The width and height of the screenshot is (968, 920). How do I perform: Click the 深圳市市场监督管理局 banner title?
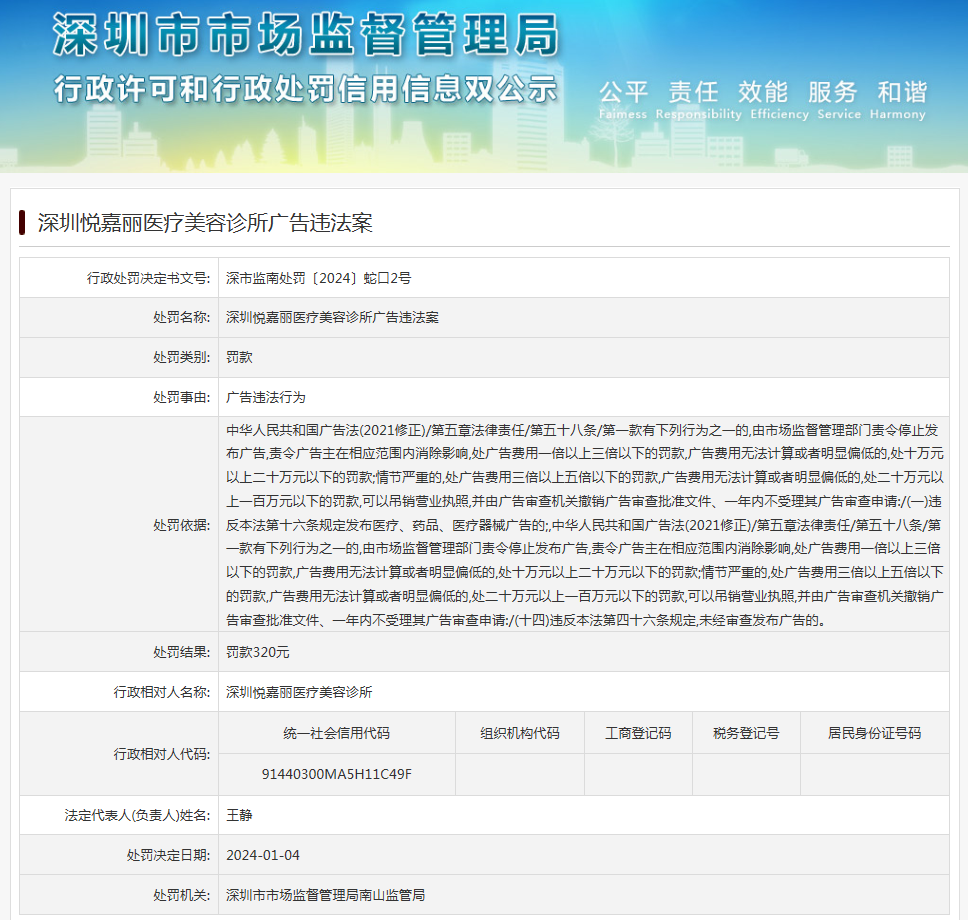(x=306, y=35)
